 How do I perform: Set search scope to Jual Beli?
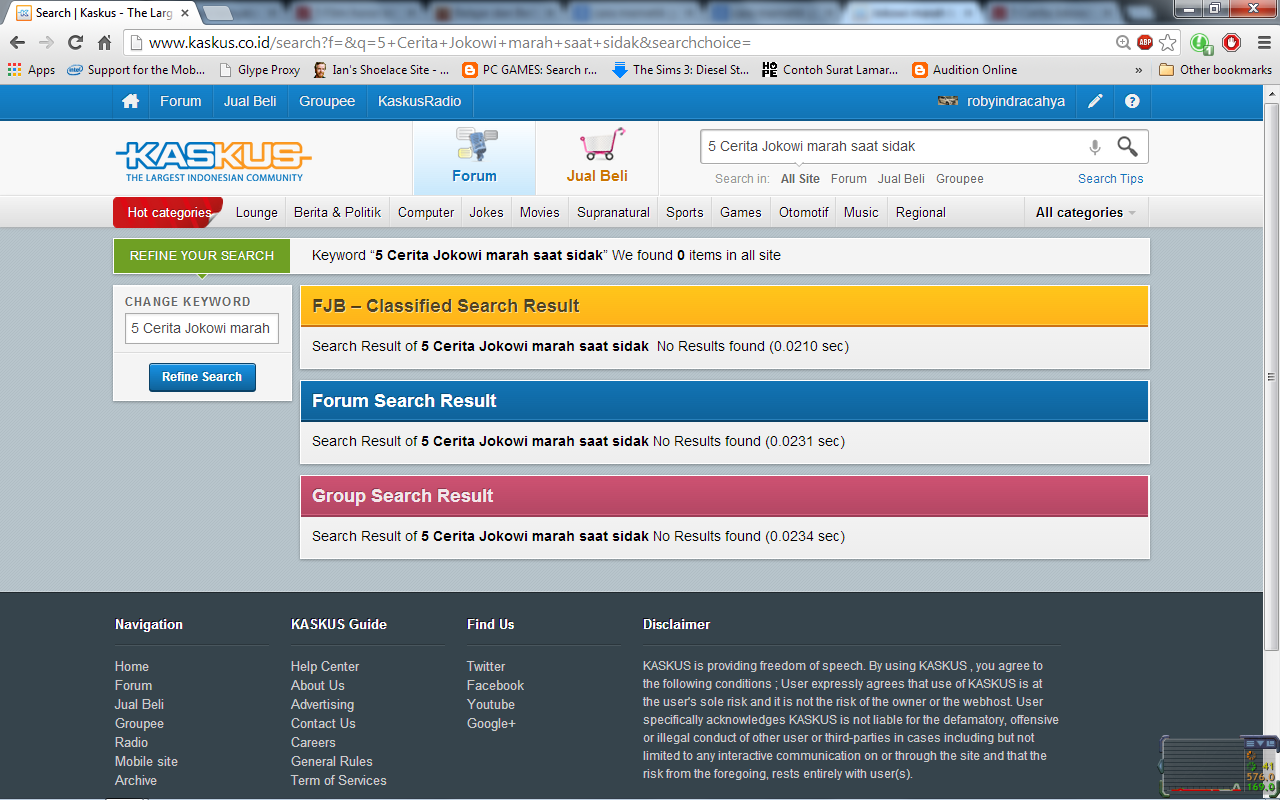pyautogui.click(x=901, y=179)
